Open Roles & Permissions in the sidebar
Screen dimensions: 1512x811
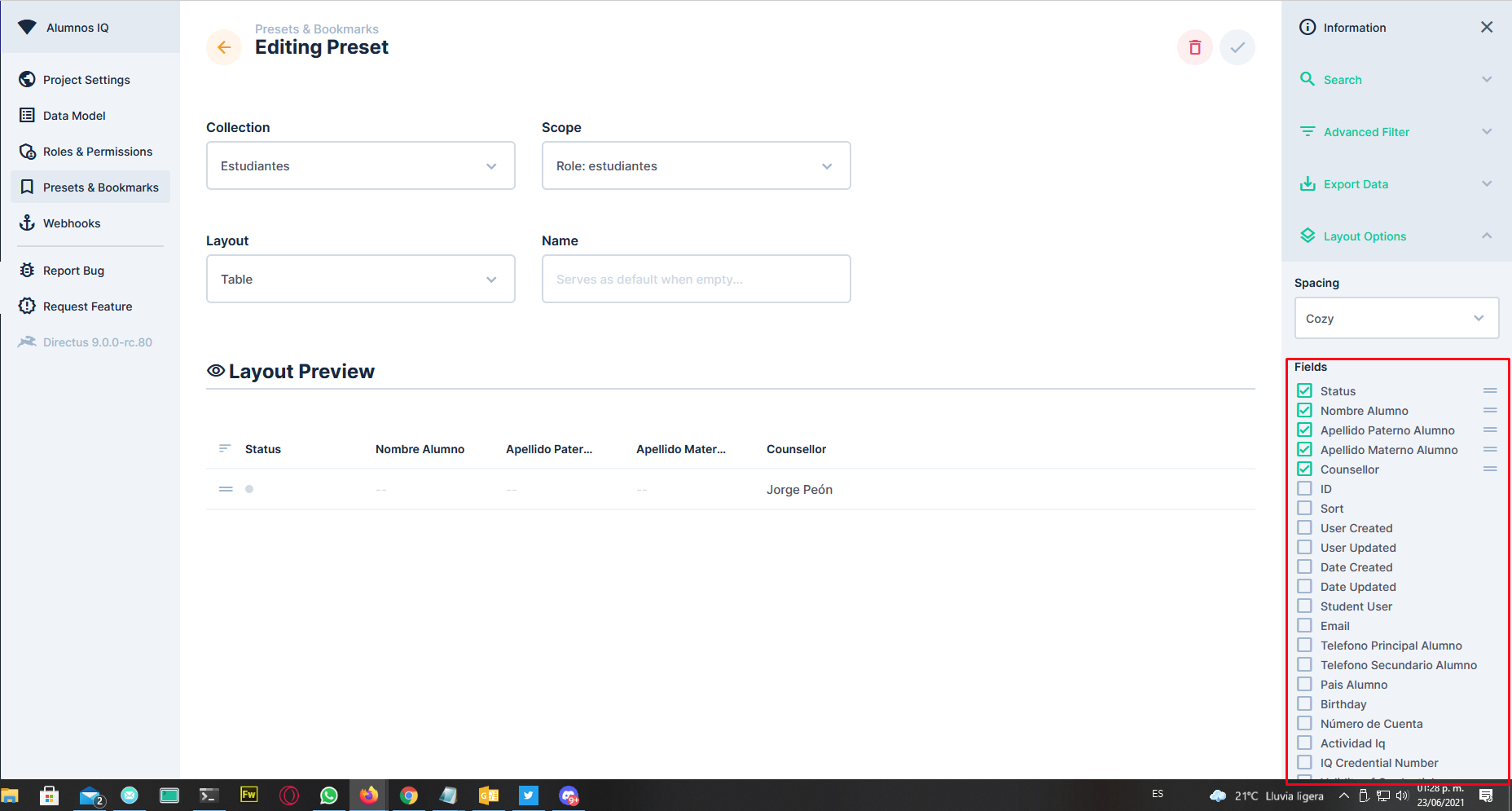[90, 151]
